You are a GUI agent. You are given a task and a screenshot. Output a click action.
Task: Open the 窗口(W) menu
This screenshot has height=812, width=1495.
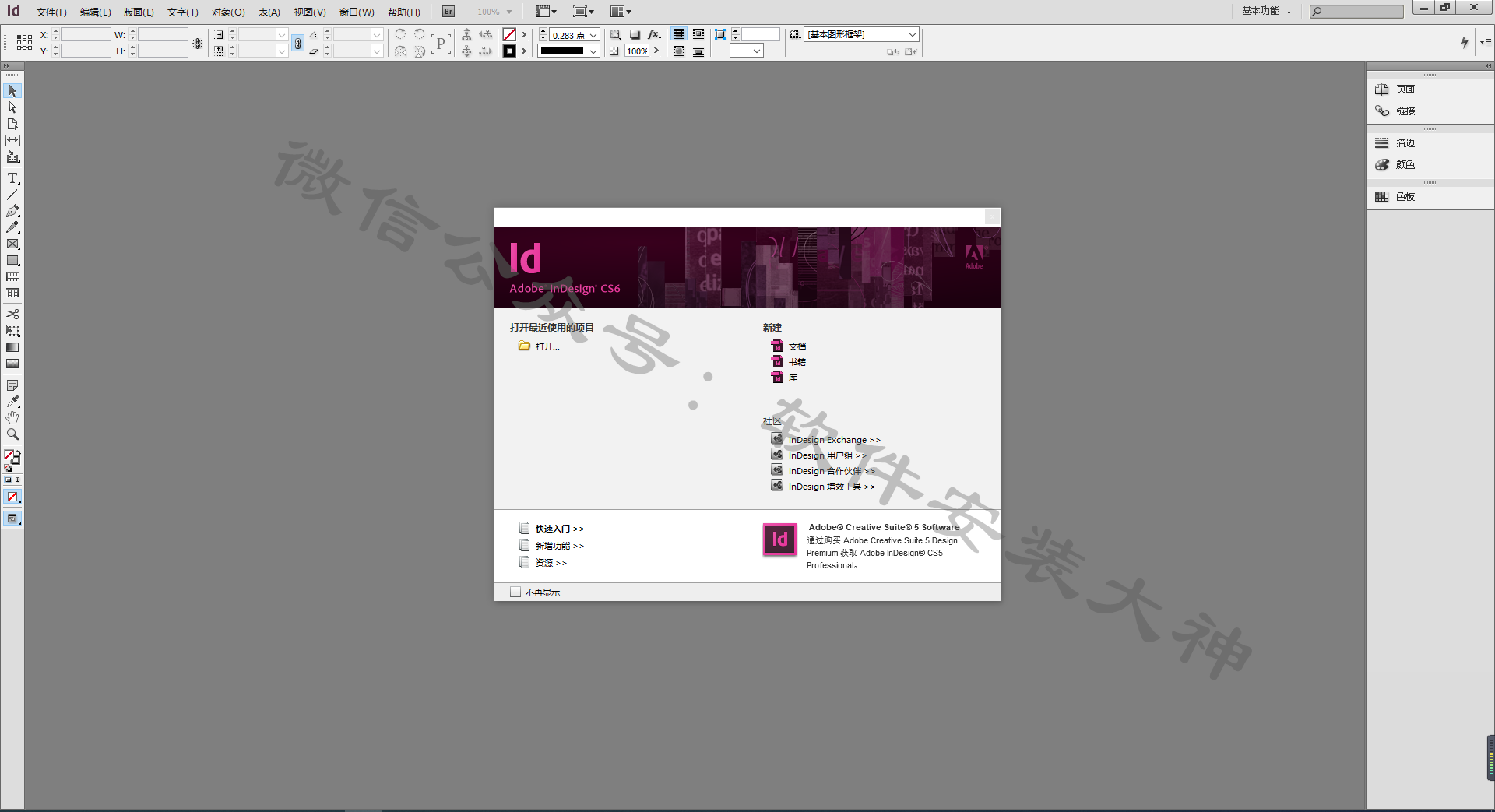pyautogui.click(x=357, y=12)
